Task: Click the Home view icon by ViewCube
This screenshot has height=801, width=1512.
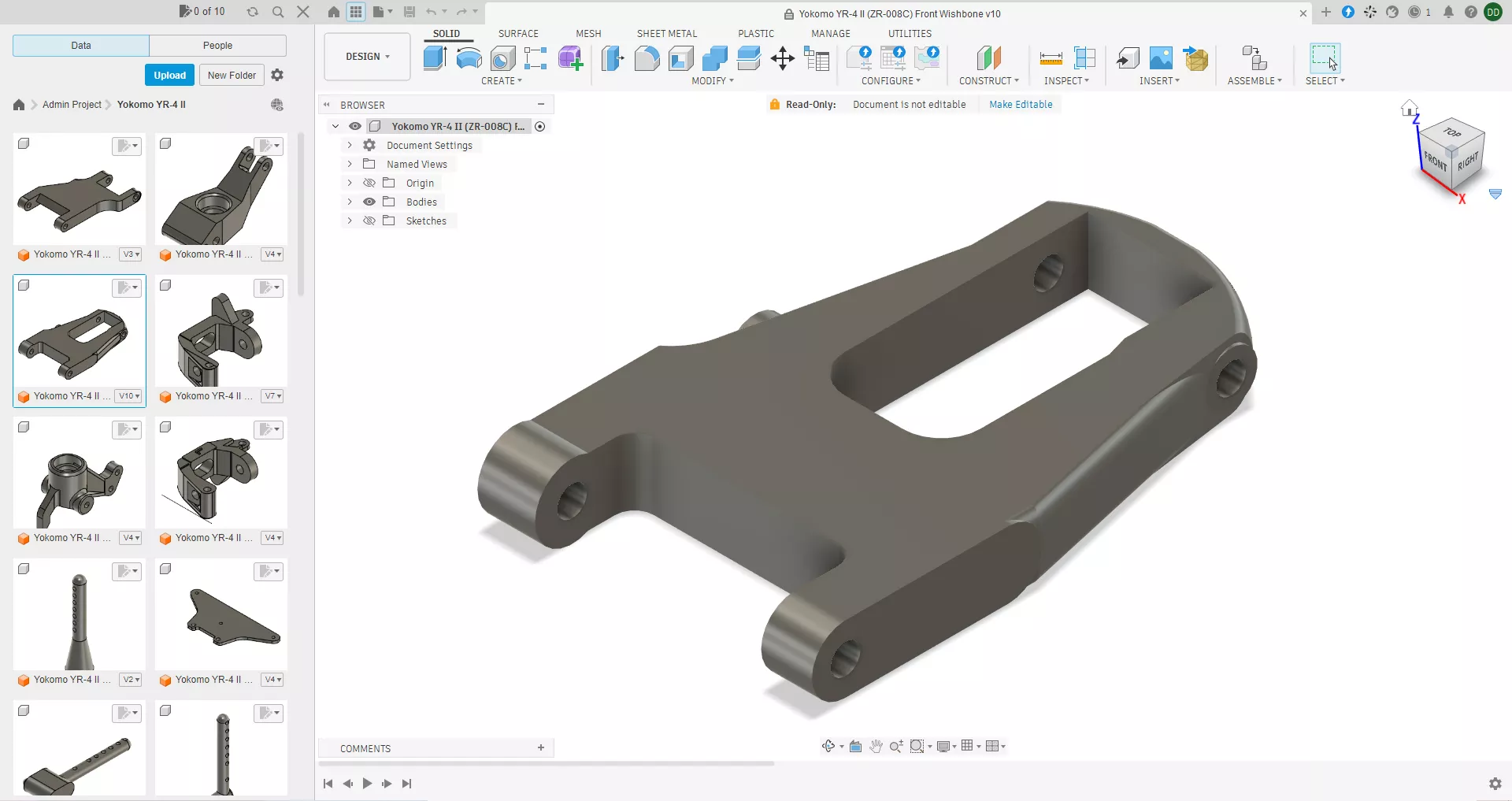Action: point(1409,108)
